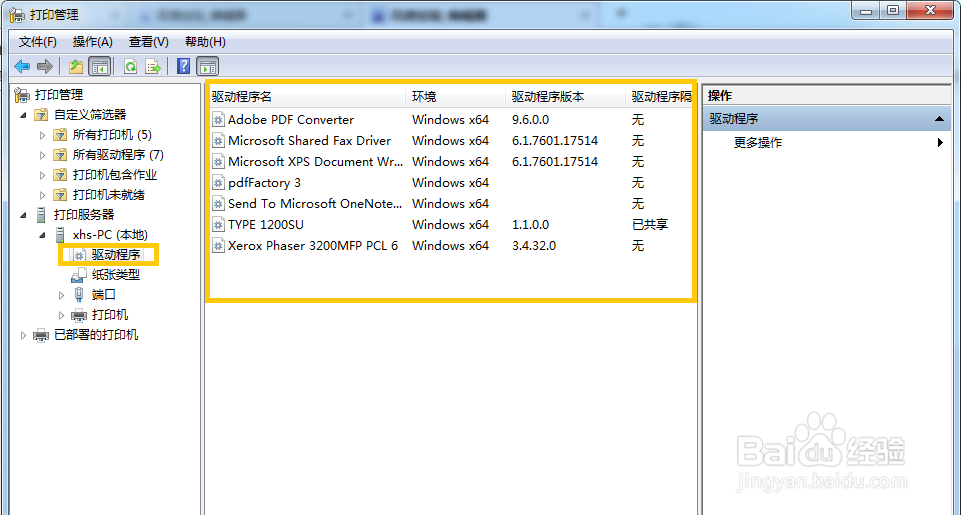Viewport: 961px width, 515px height.
Task: Expand the 已部署的打印机 node
Action: point(23,335)
